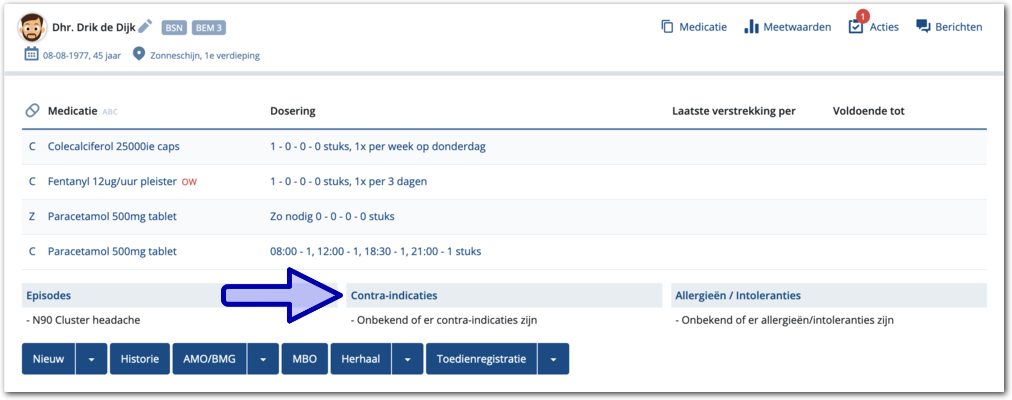The height and width of the screenshot is (400, 1012).
Task: Click the pencil edit icon beside patient name
Action: pos(145,27)
